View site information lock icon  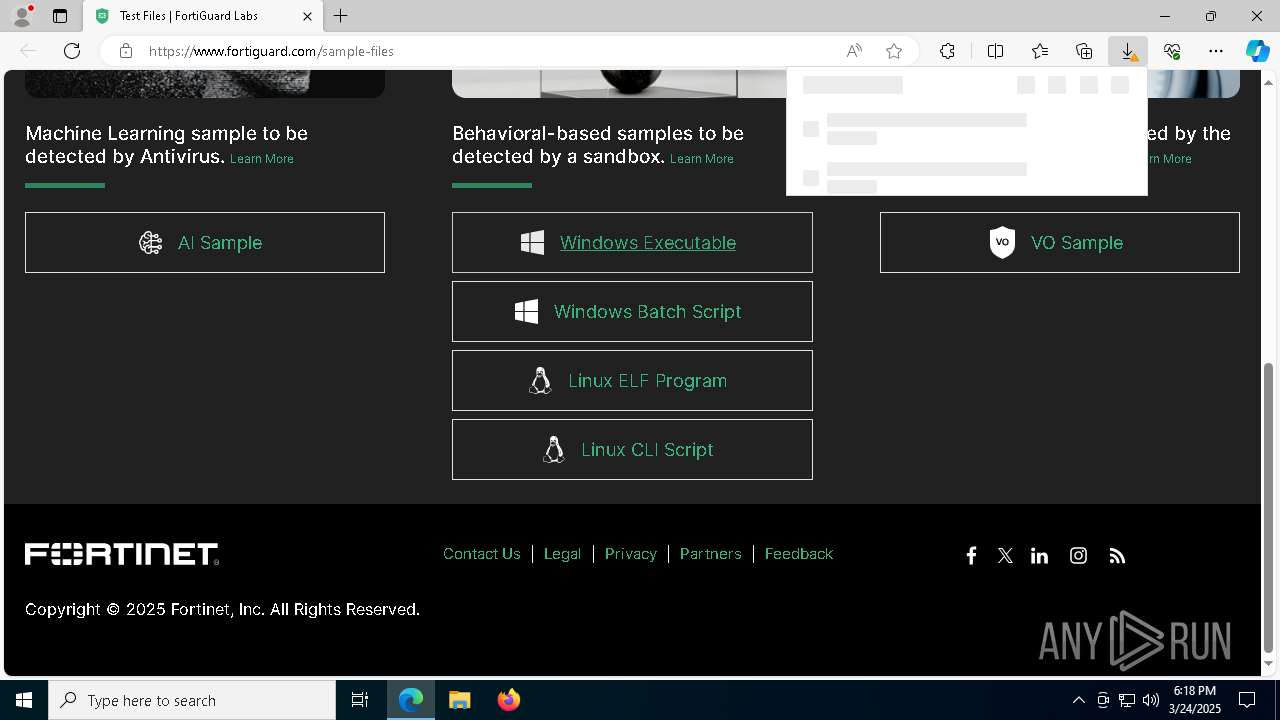coord(126,51)
